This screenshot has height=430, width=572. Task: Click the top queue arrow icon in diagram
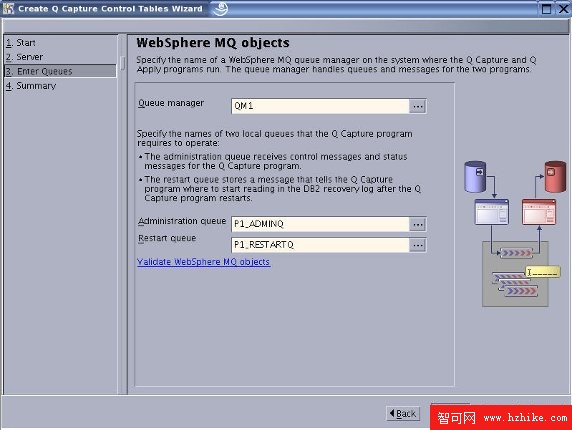(x=516, y=253)
